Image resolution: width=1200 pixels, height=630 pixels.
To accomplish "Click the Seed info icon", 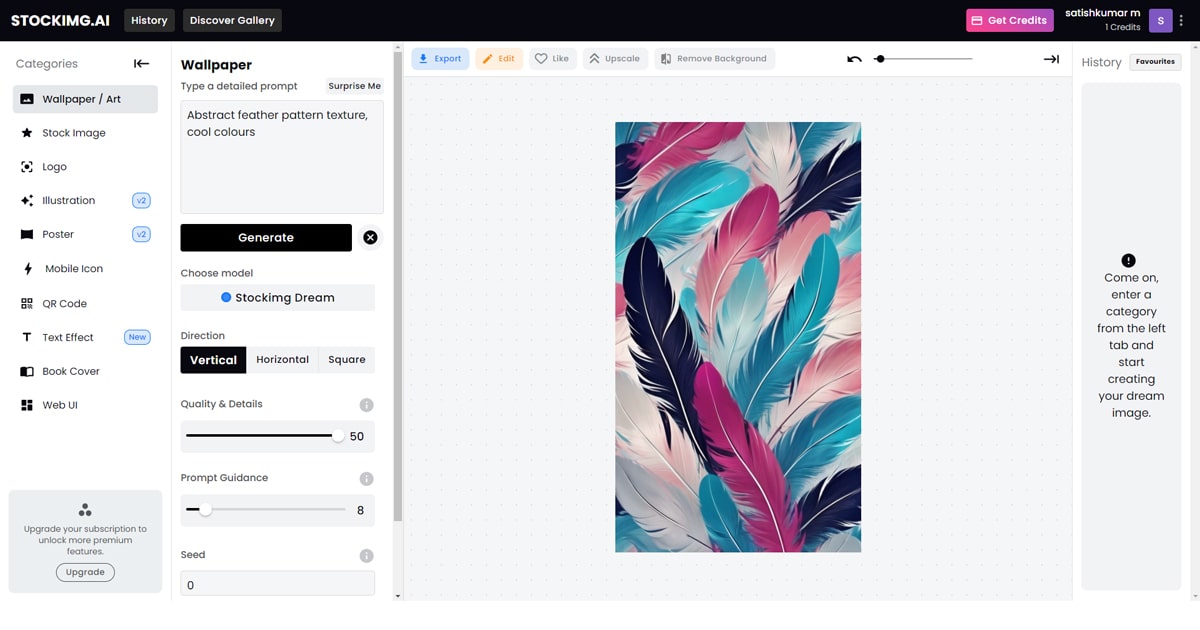I will point(366,556).
